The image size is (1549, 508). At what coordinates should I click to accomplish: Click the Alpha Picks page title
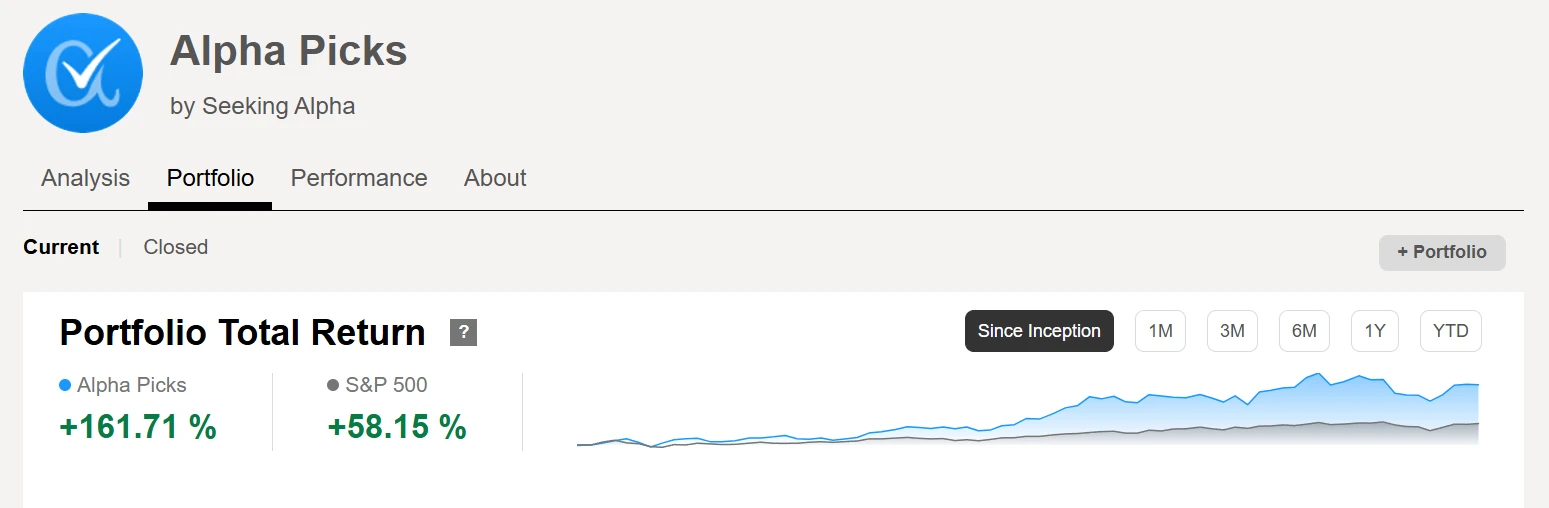point(288,50)
